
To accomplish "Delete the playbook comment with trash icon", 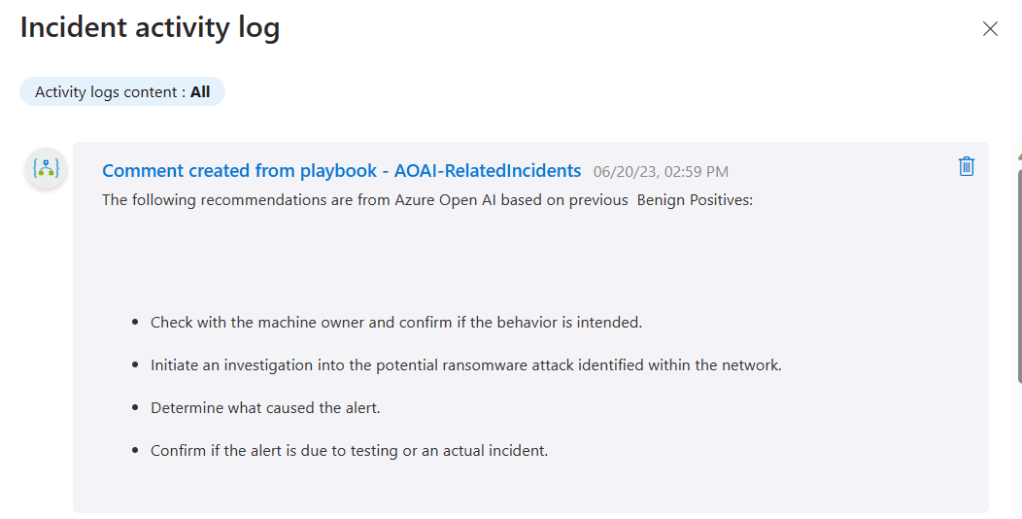I will pyautogui.click(x=966, y=167).
